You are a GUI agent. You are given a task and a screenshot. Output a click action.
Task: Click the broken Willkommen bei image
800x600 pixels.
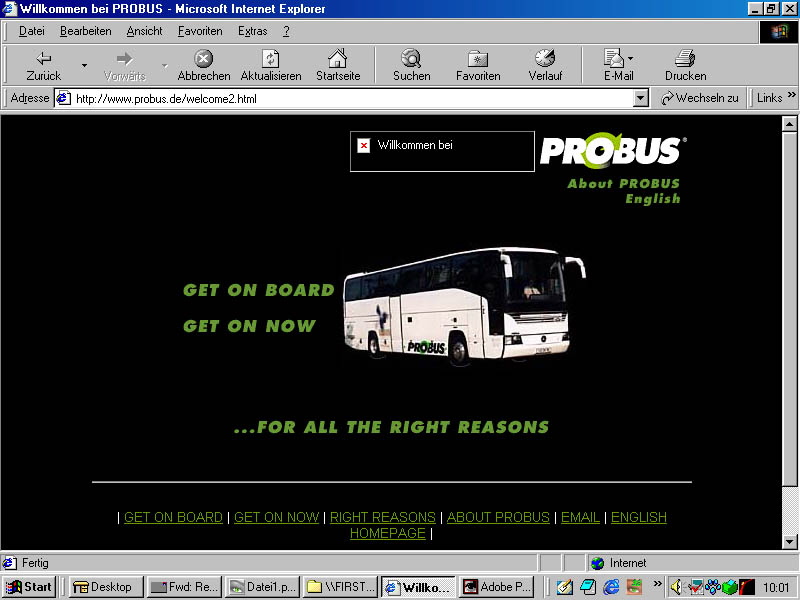(x=442, y=152)
